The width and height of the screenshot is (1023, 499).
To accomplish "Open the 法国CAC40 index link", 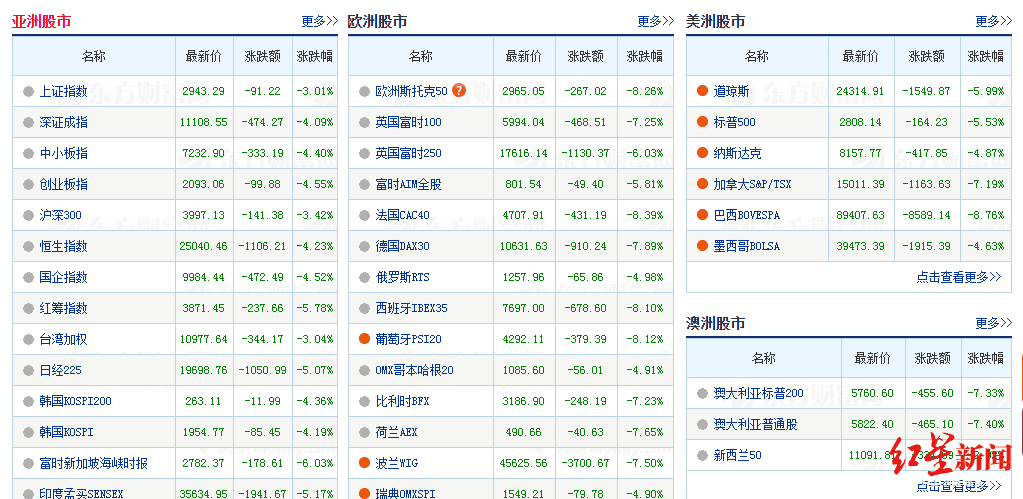I will 403,215.
